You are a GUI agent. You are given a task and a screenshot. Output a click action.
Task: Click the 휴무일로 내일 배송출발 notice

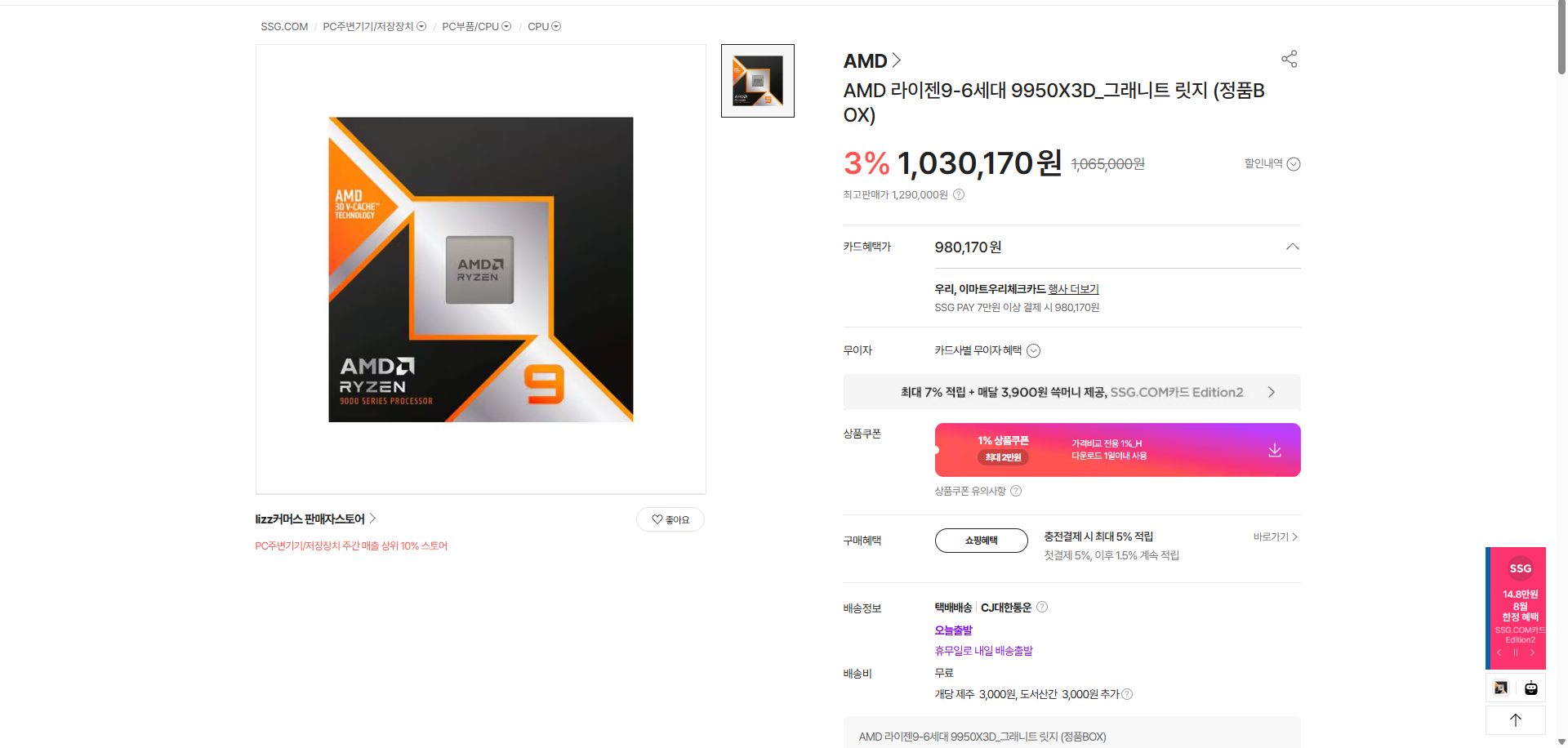(x=984, y=651)
